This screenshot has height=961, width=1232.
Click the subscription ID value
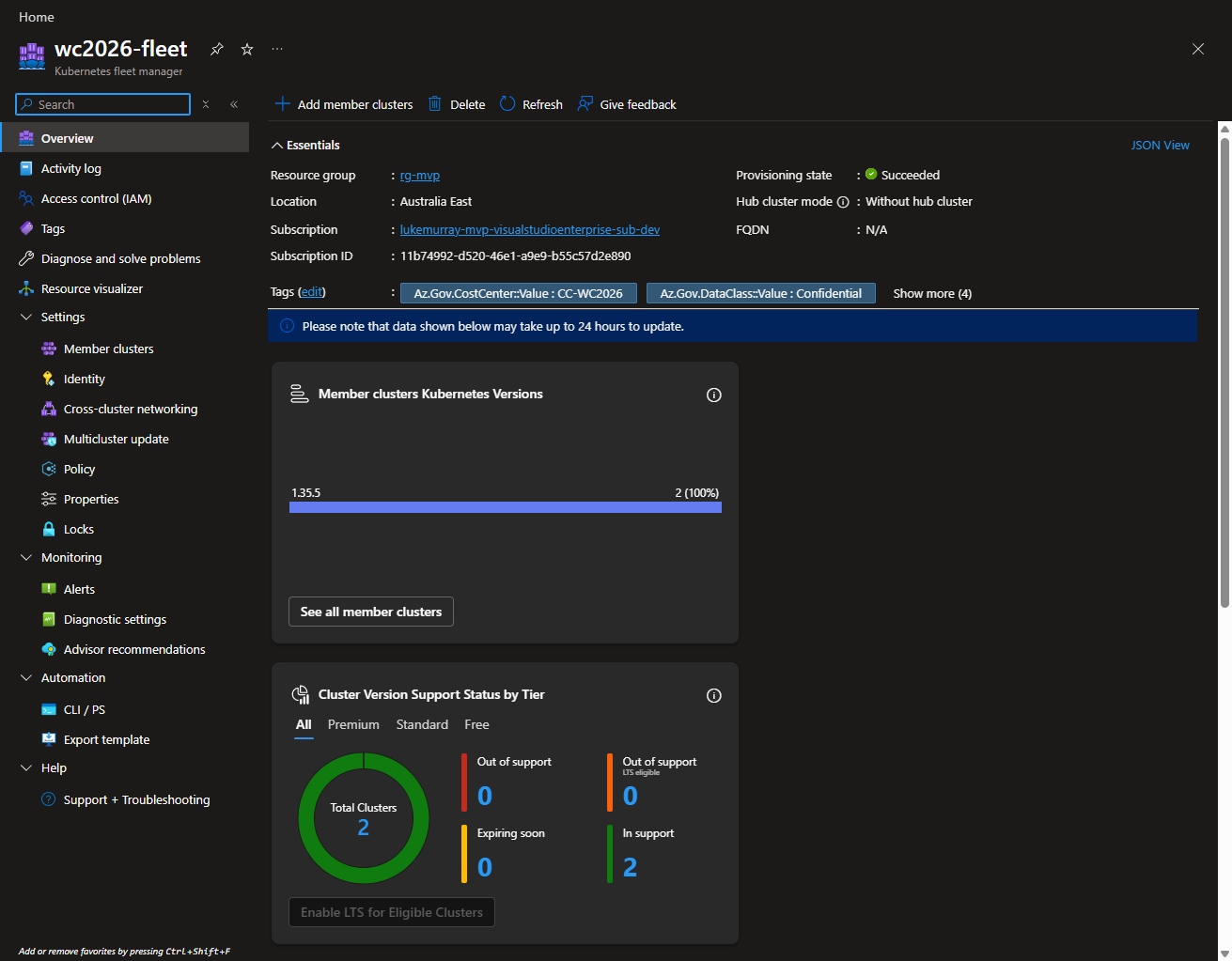(x=516, y=256)
